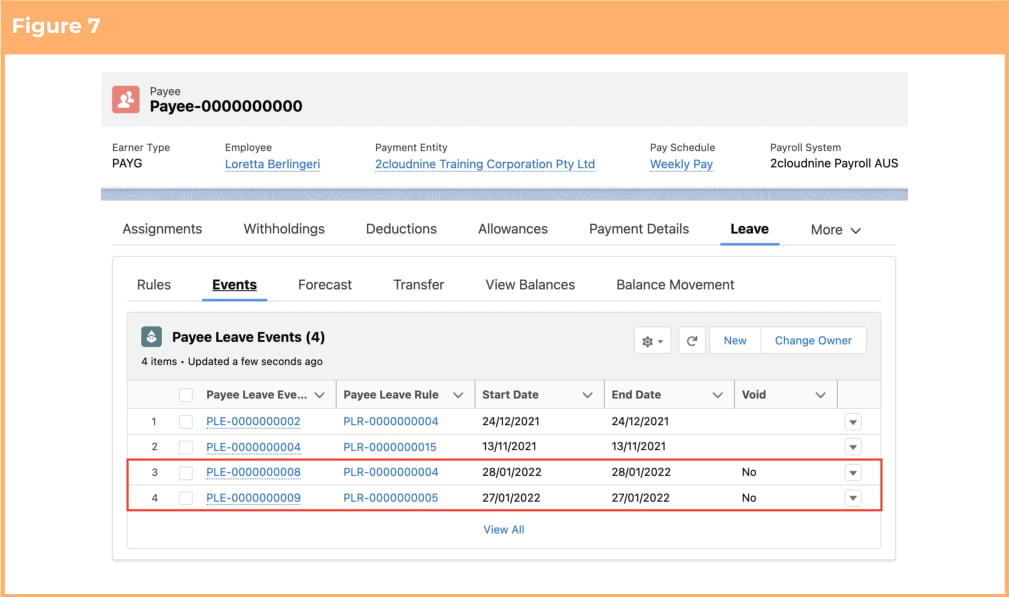Open the View Balances sub-tab
The width and height of the screenshot is (1009, 597).
(x=530, y=285)
